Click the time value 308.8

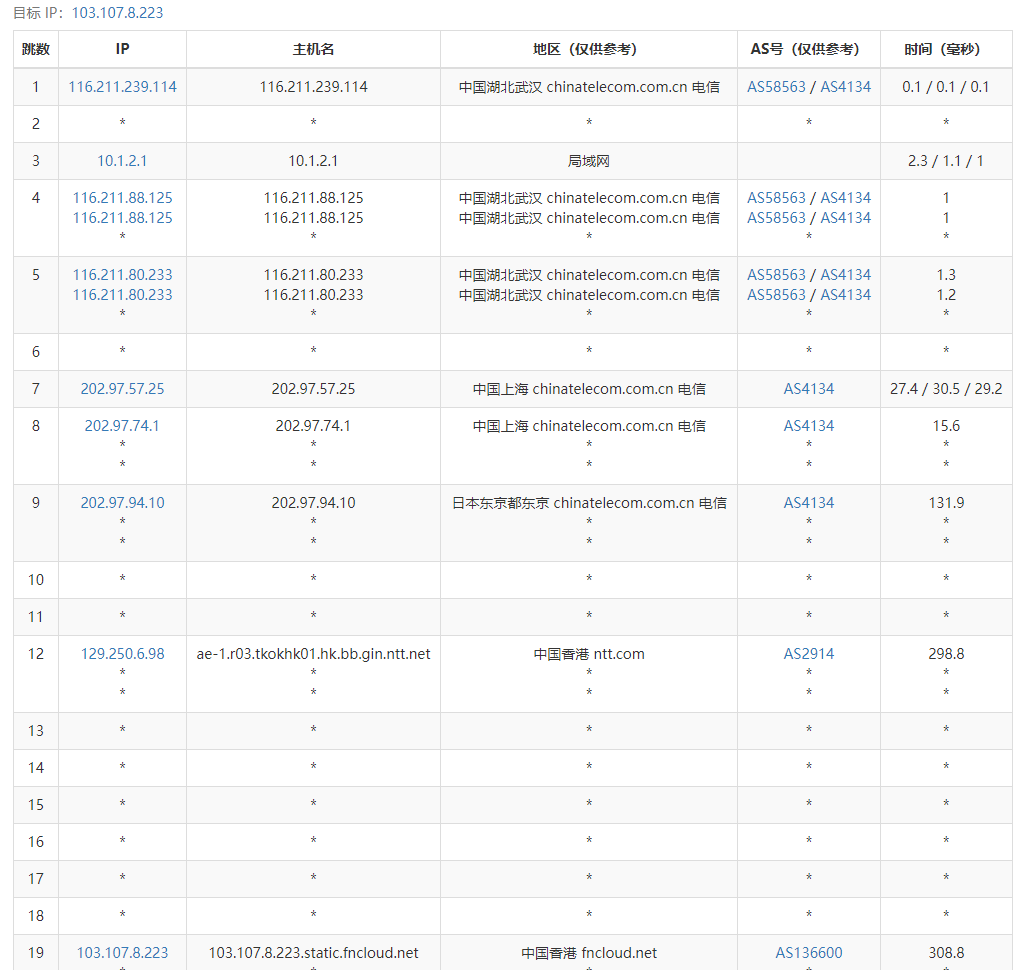(946, 952)
